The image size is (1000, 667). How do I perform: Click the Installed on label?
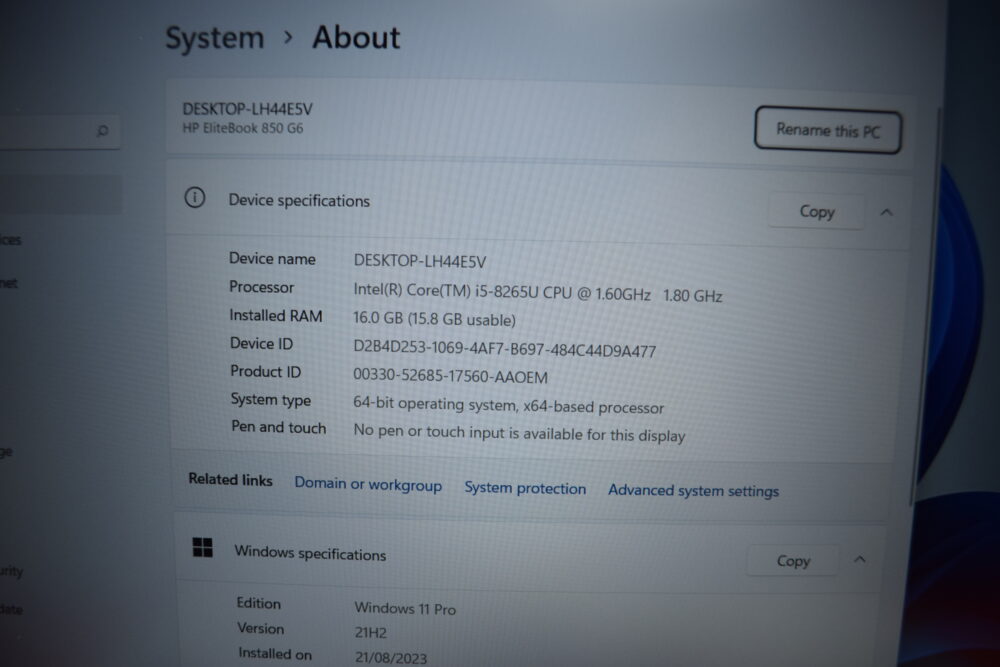coord(275,653)
